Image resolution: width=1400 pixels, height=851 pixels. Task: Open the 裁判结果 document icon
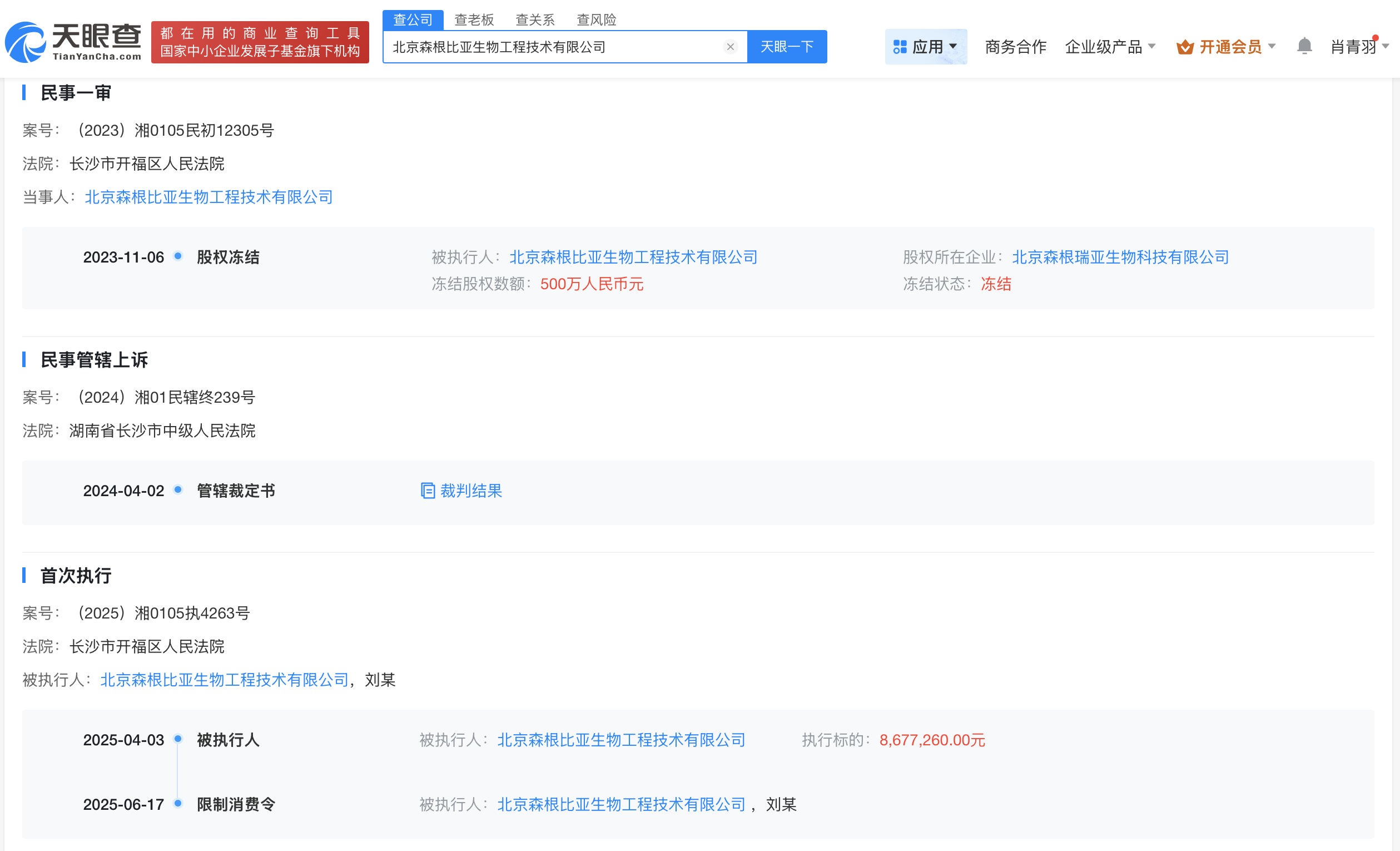coord(427,491)
